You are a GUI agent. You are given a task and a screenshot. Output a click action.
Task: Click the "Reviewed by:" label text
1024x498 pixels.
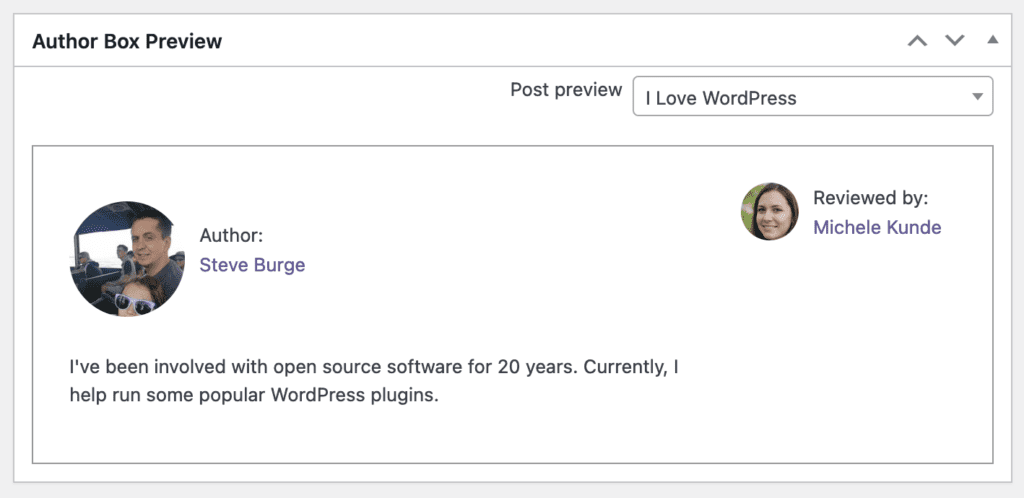tap(870, 198)
